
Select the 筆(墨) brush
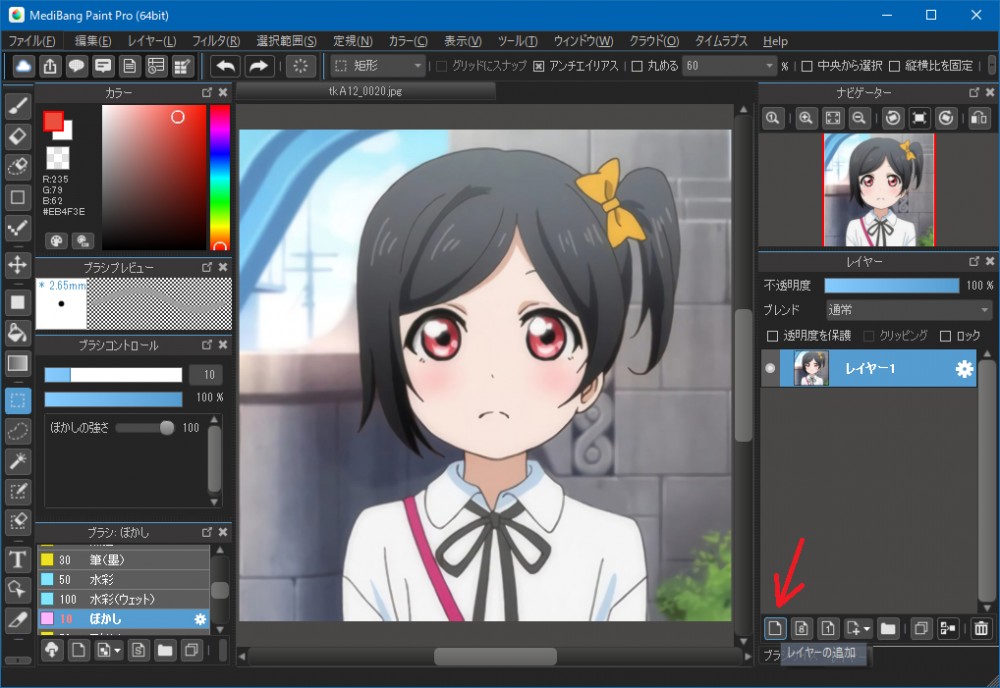click(x=123, y=560)
